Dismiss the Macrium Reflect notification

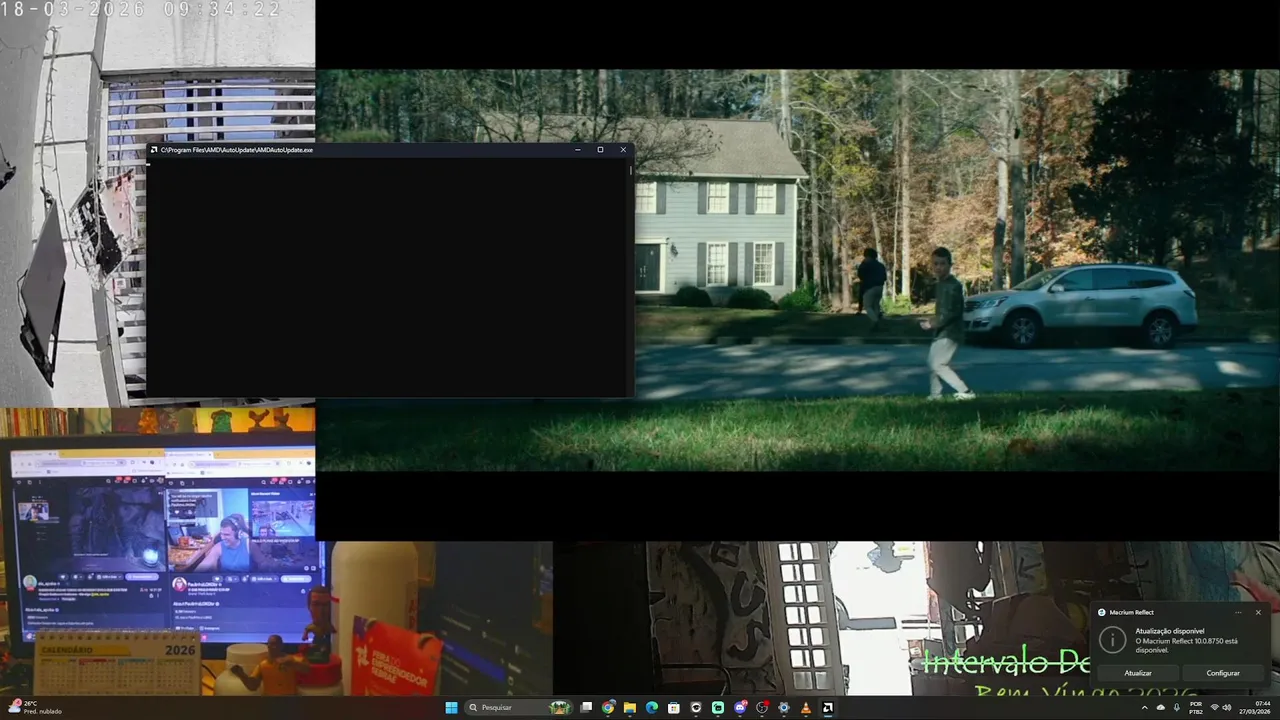tap(1258, 612)
